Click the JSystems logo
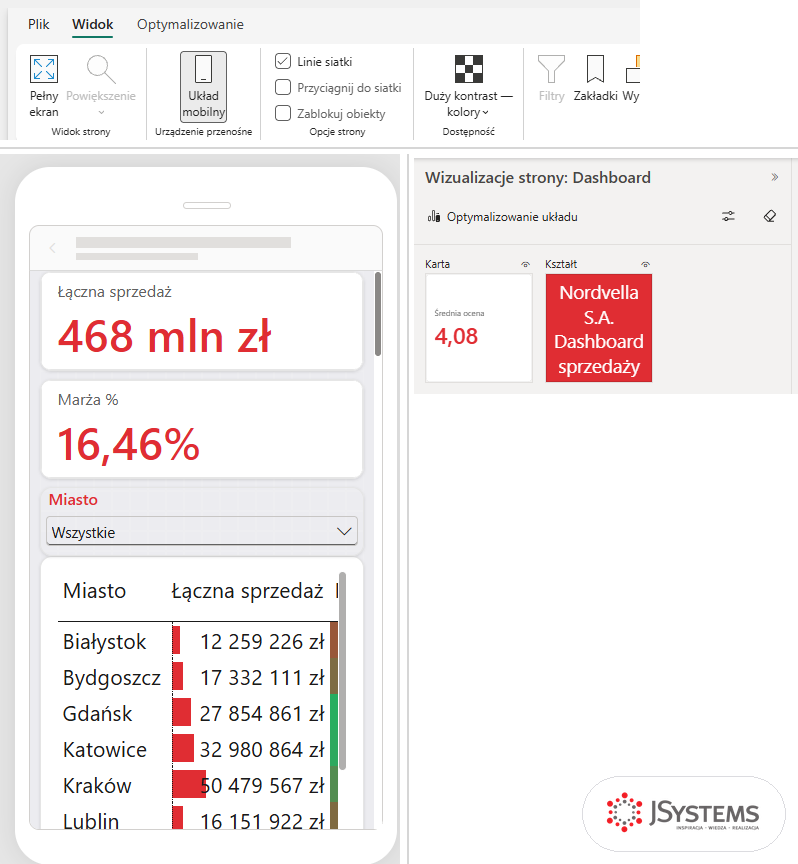Screen dimensions: 798x864 [x=683, y=813]
